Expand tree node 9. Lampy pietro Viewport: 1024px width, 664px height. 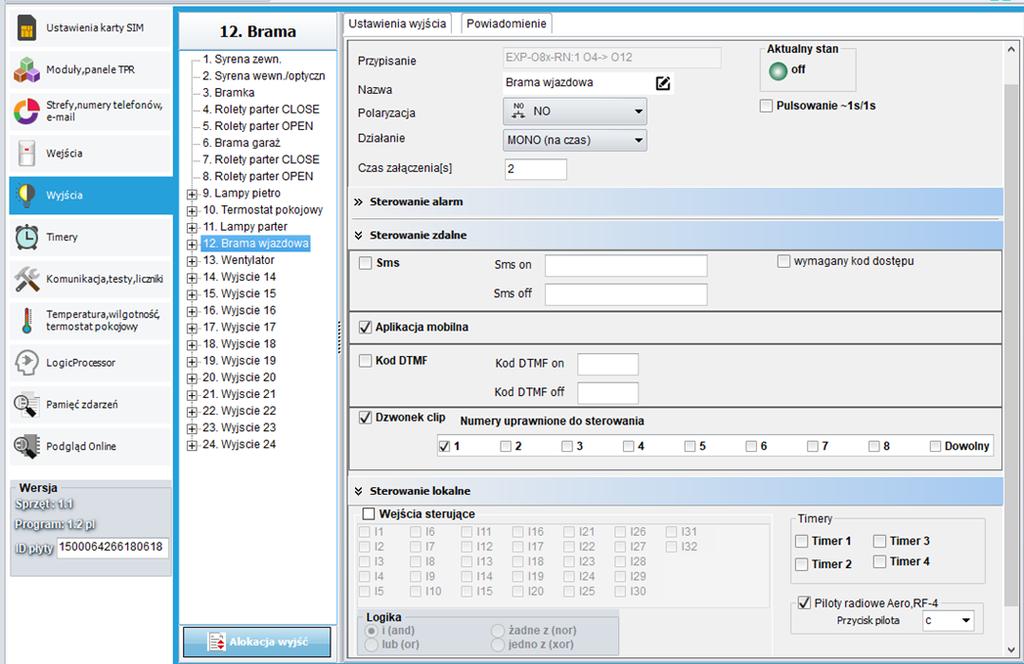point(192,194)
